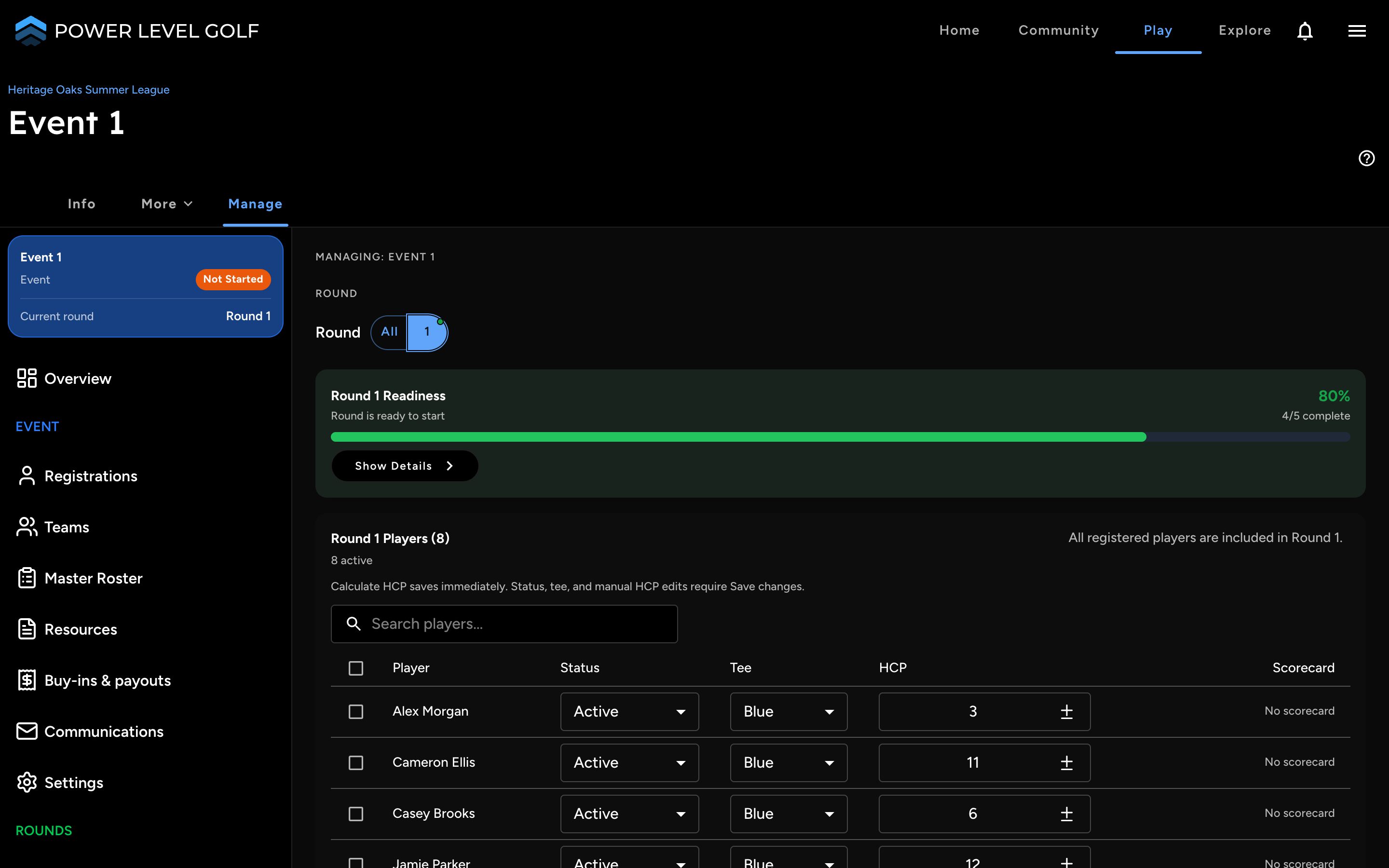The image size is (1389, 868).
Task: Click Alex Morgan's HCP value field
Action: coord(984,712)
